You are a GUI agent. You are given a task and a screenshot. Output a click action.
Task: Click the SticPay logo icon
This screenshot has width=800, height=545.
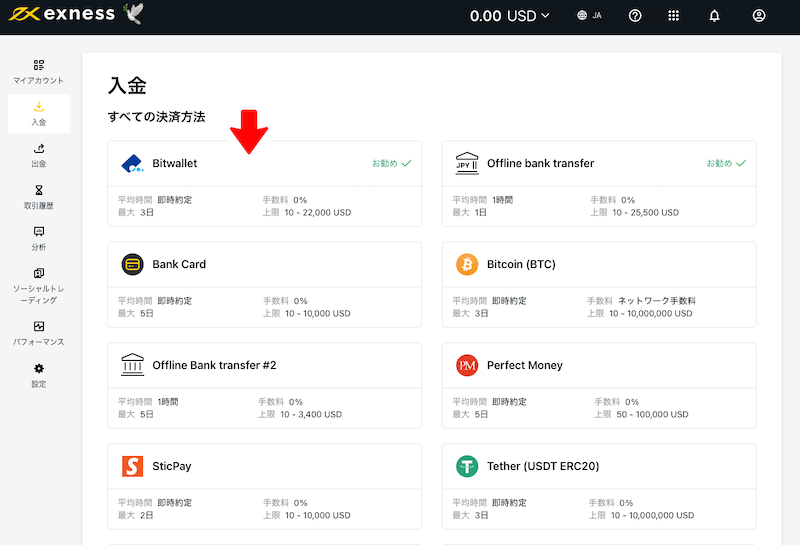click(x=132, y=466)
